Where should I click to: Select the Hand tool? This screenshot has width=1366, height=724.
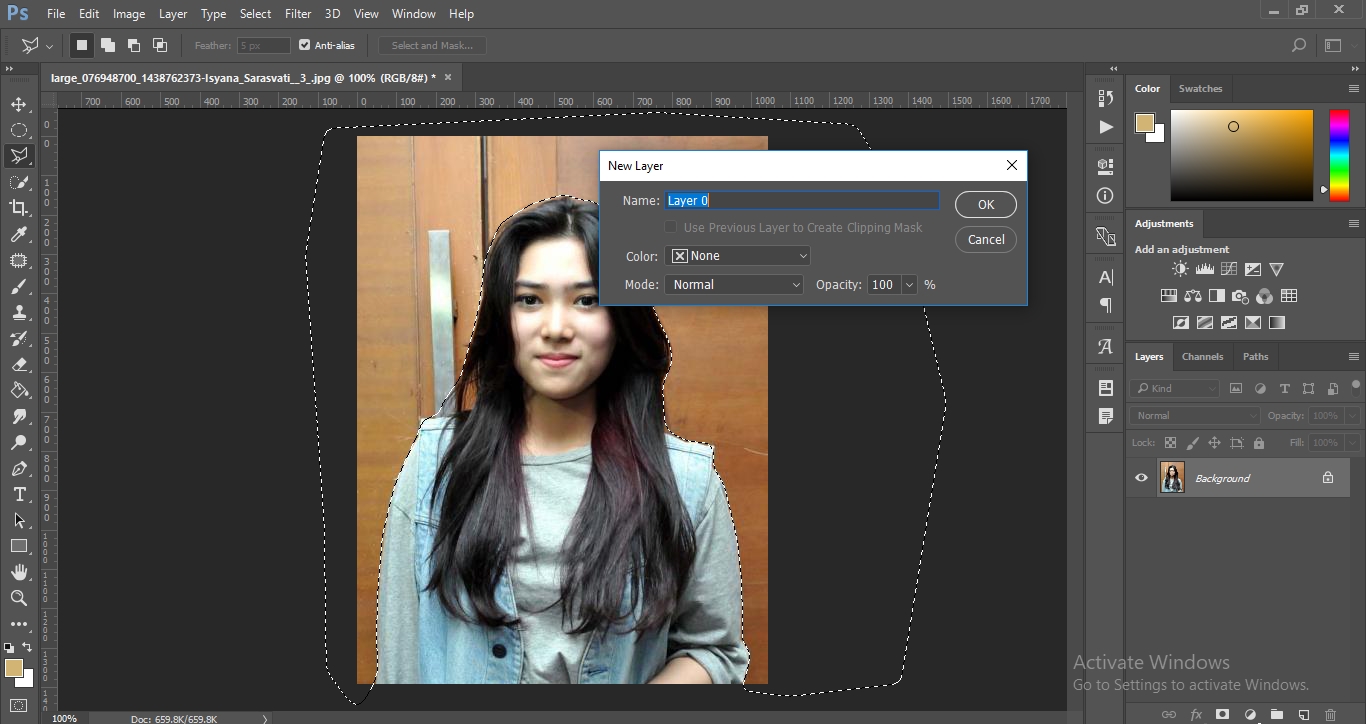click(21, 572)
